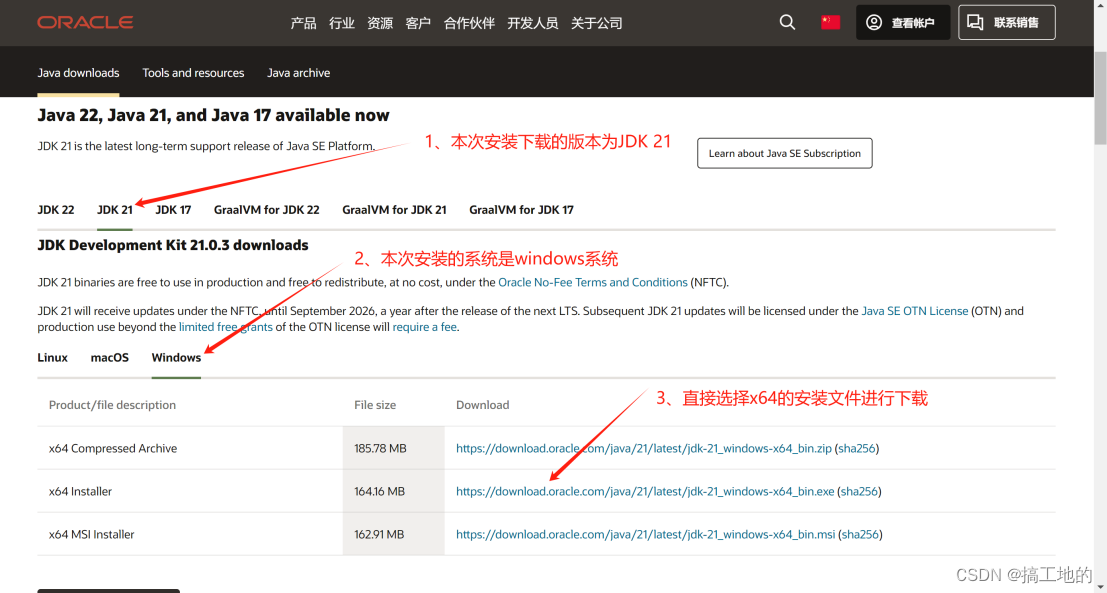Select the Windows tab

pyautogui.click(x=176, y=357)
